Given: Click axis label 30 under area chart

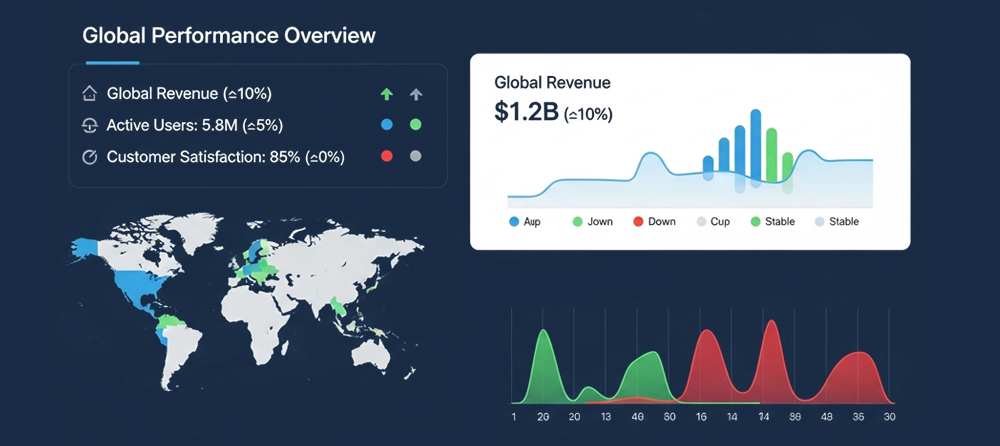Looking at the screenshot, I should [x=889, y=417].
